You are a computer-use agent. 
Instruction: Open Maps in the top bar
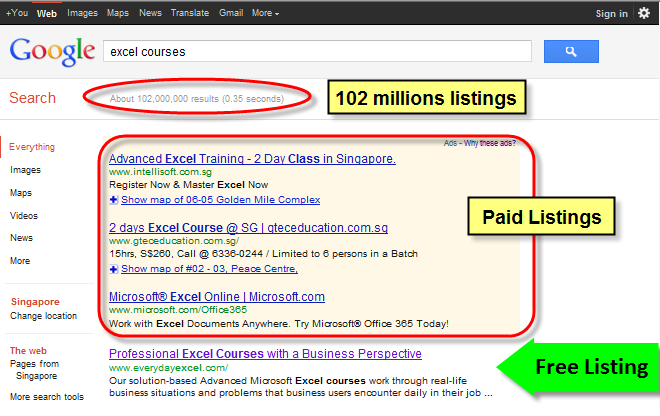click(x=117, y=13)
